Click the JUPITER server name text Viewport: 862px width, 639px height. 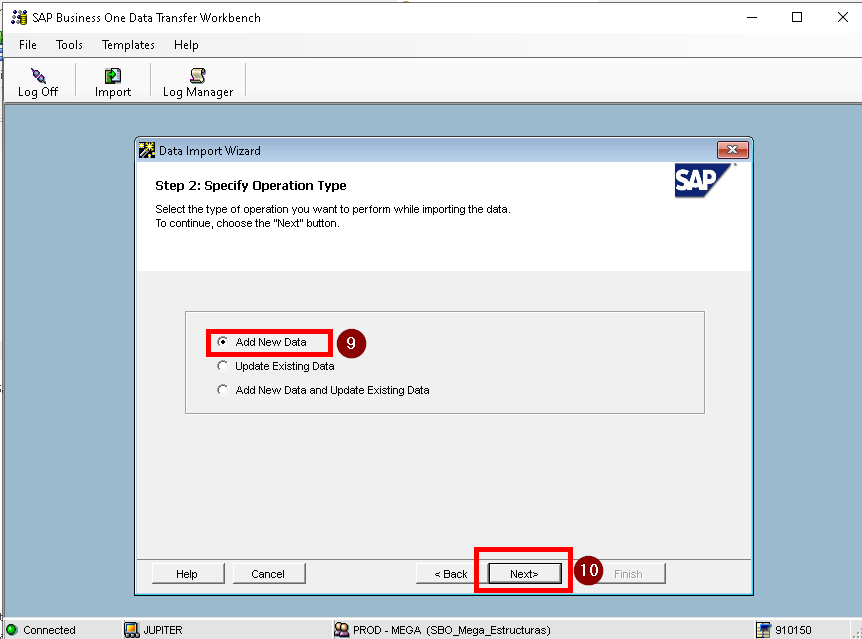163,630
